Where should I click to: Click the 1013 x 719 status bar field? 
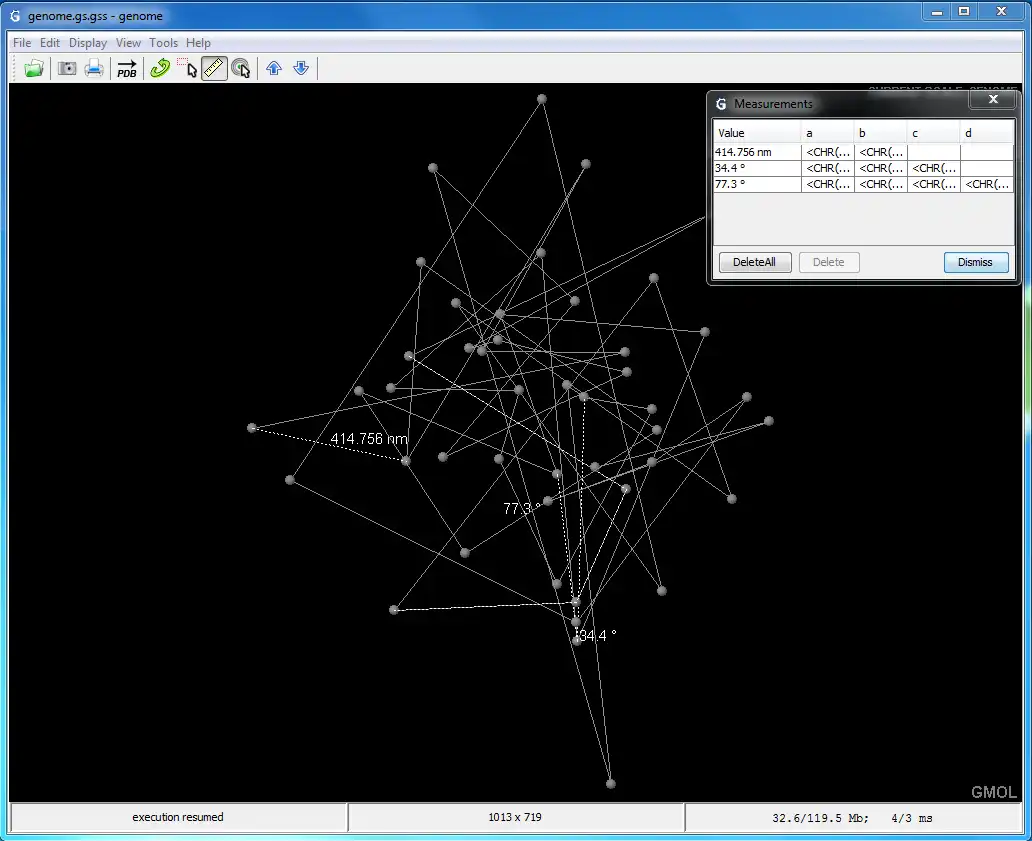point(515,817)
